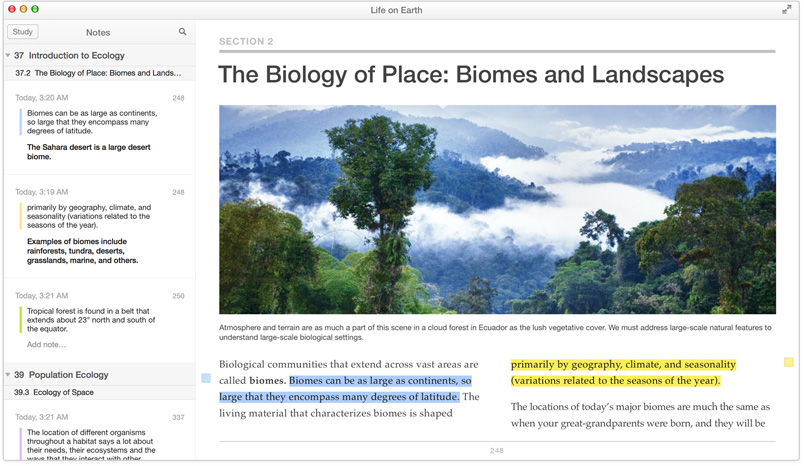804x466 pixels.
Task: Open the blue note marker in left margin
Action: (206, 379)
